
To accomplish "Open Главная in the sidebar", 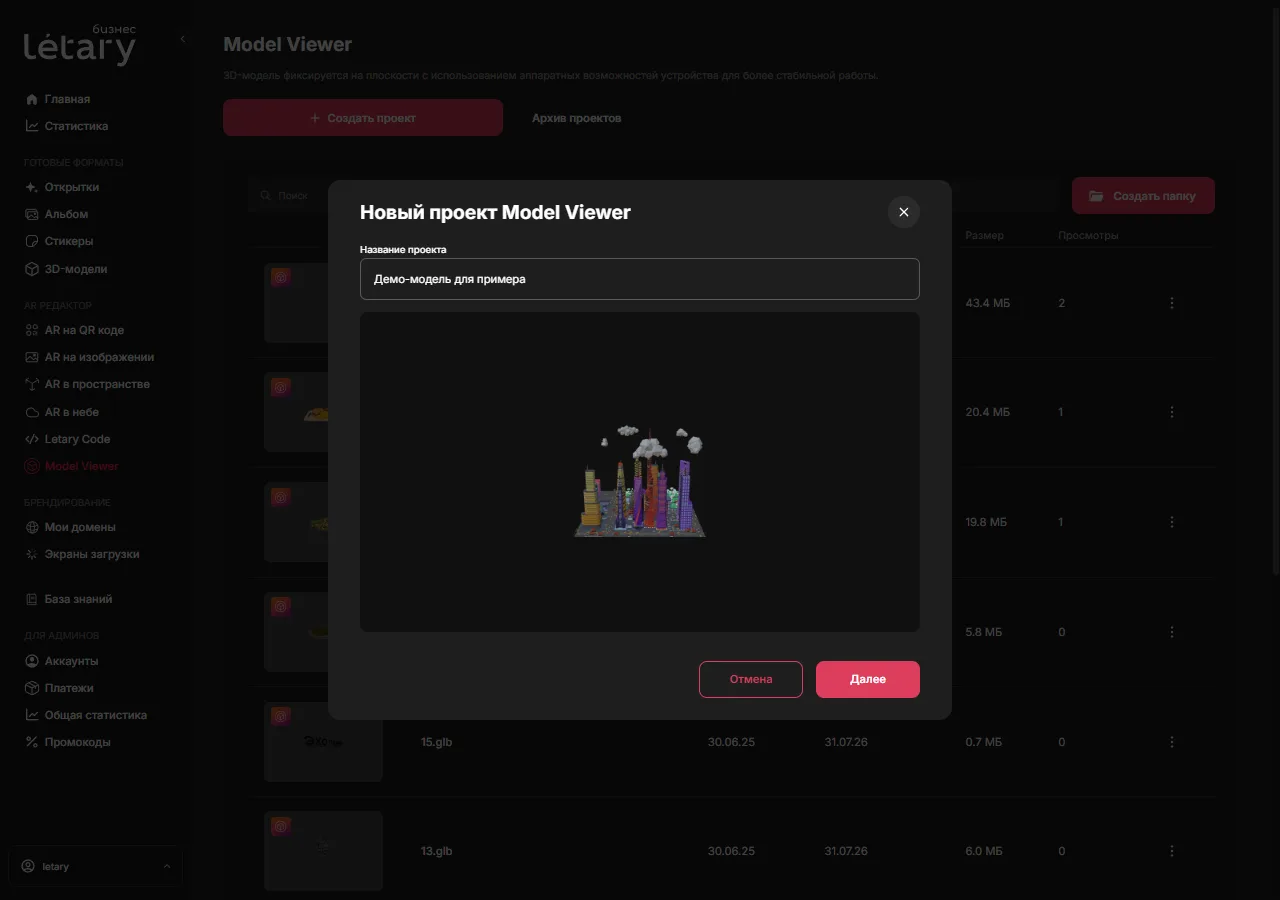I will pyautogui.click(x=67, y=99).
